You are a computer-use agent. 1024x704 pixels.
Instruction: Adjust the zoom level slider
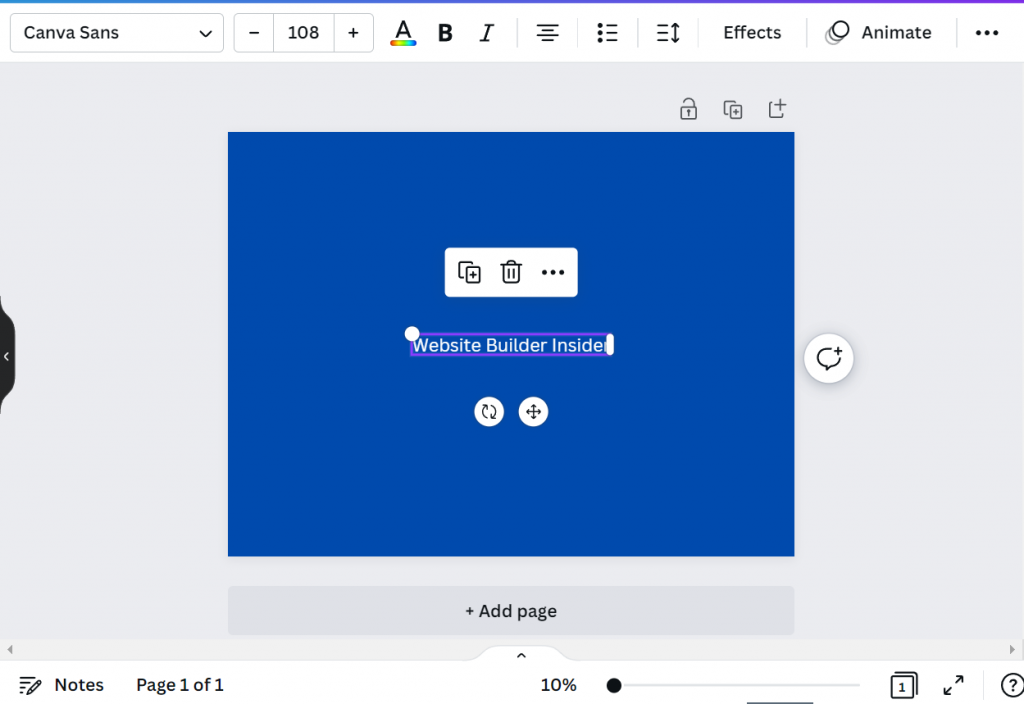[614, 685]
